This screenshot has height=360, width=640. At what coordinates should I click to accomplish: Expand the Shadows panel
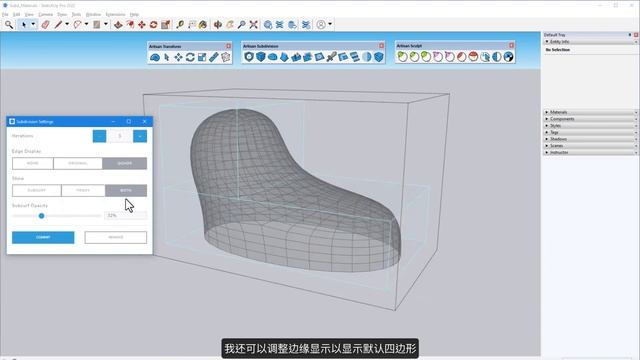coord(547,139)
